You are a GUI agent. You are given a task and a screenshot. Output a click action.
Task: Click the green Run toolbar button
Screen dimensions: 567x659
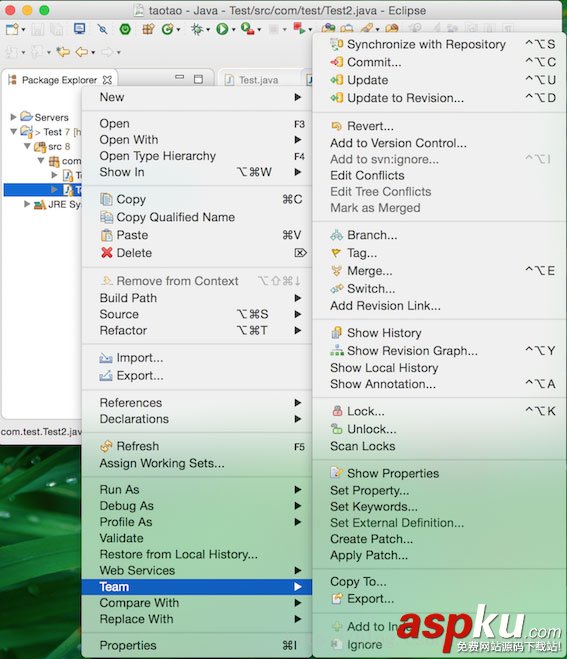coord(222,29)
